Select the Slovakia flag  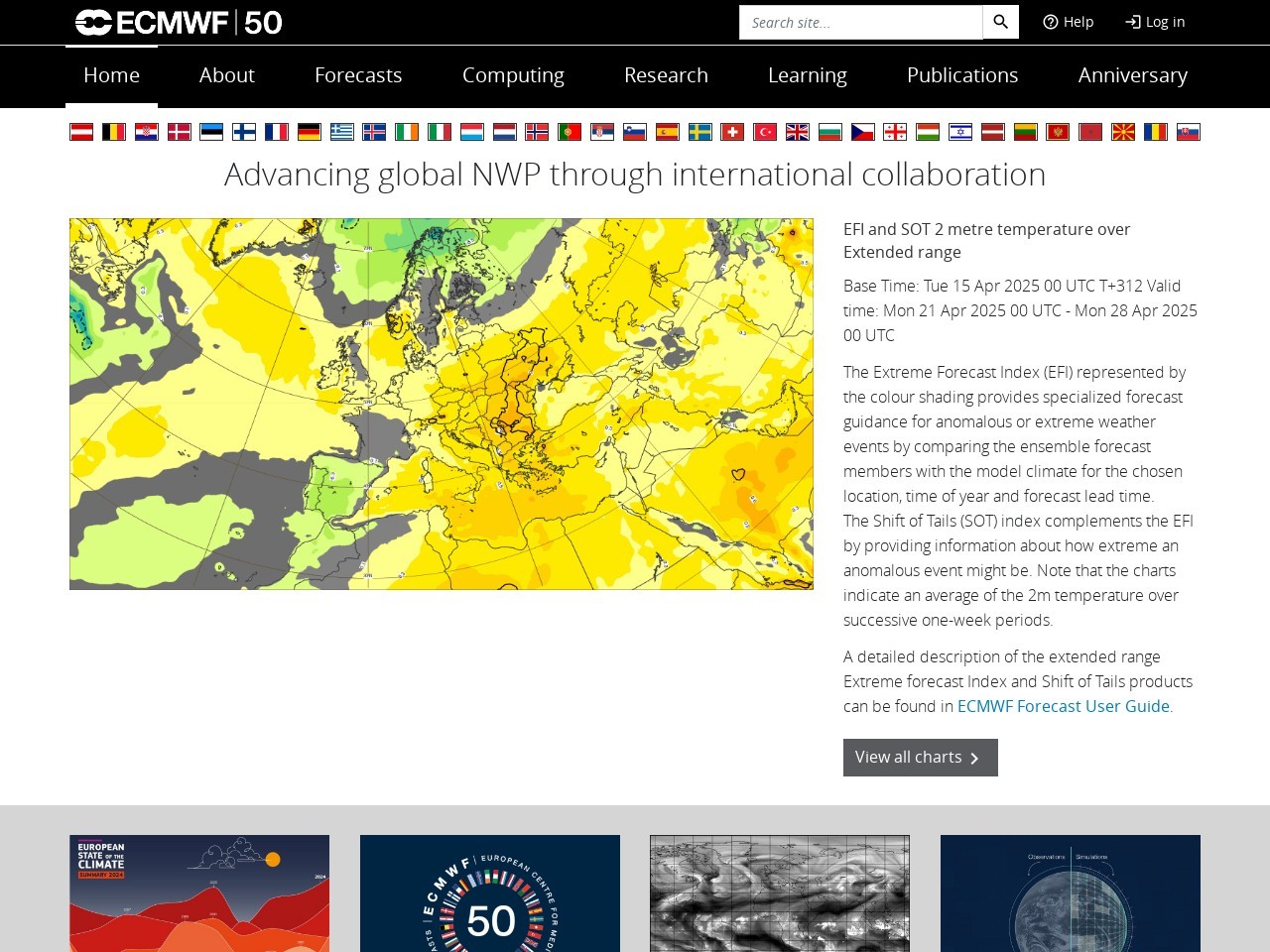coord(1189,132)
